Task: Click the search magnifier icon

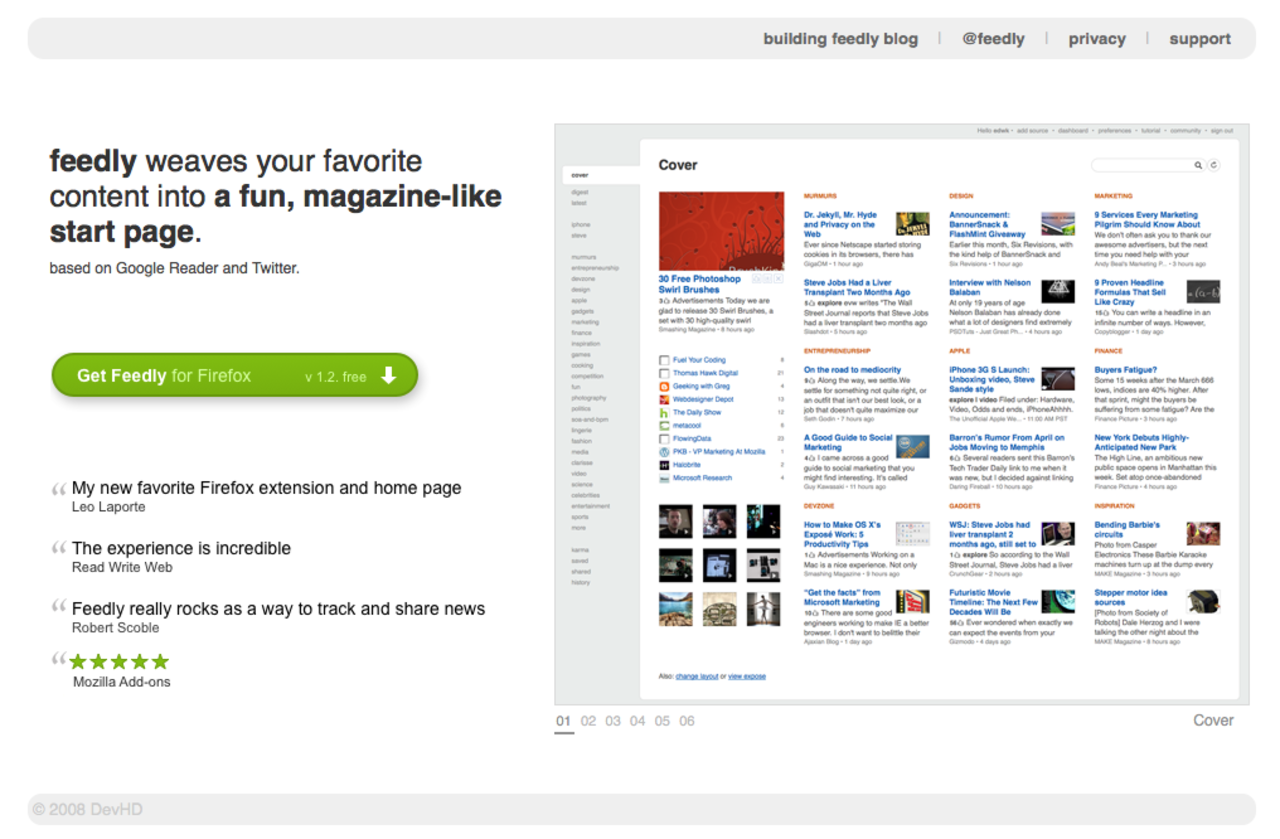Action: [1198, 165]
